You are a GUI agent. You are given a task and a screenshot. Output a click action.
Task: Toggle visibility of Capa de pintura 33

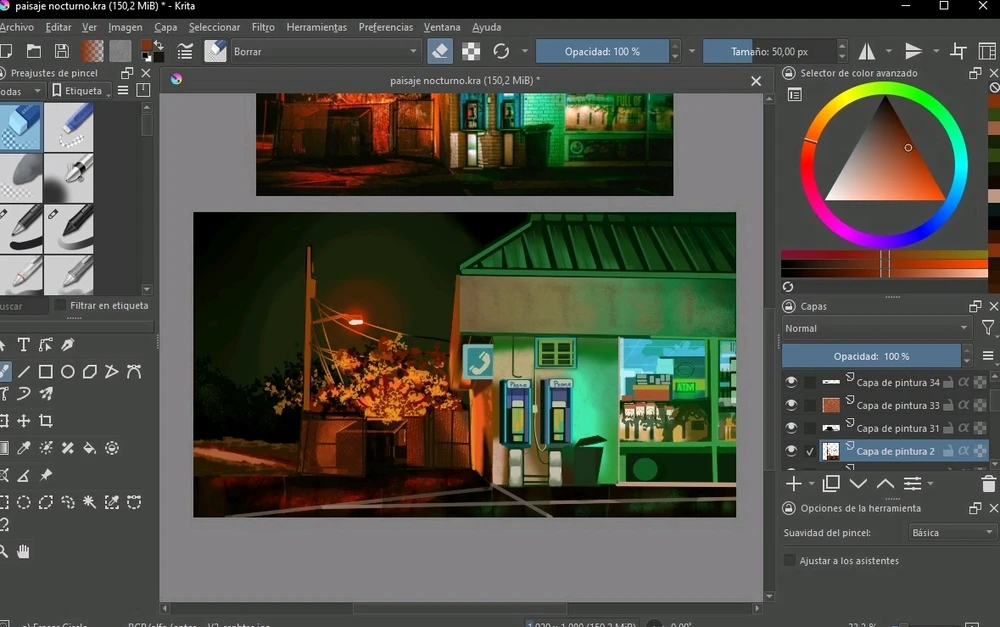(x=791, y=405)
